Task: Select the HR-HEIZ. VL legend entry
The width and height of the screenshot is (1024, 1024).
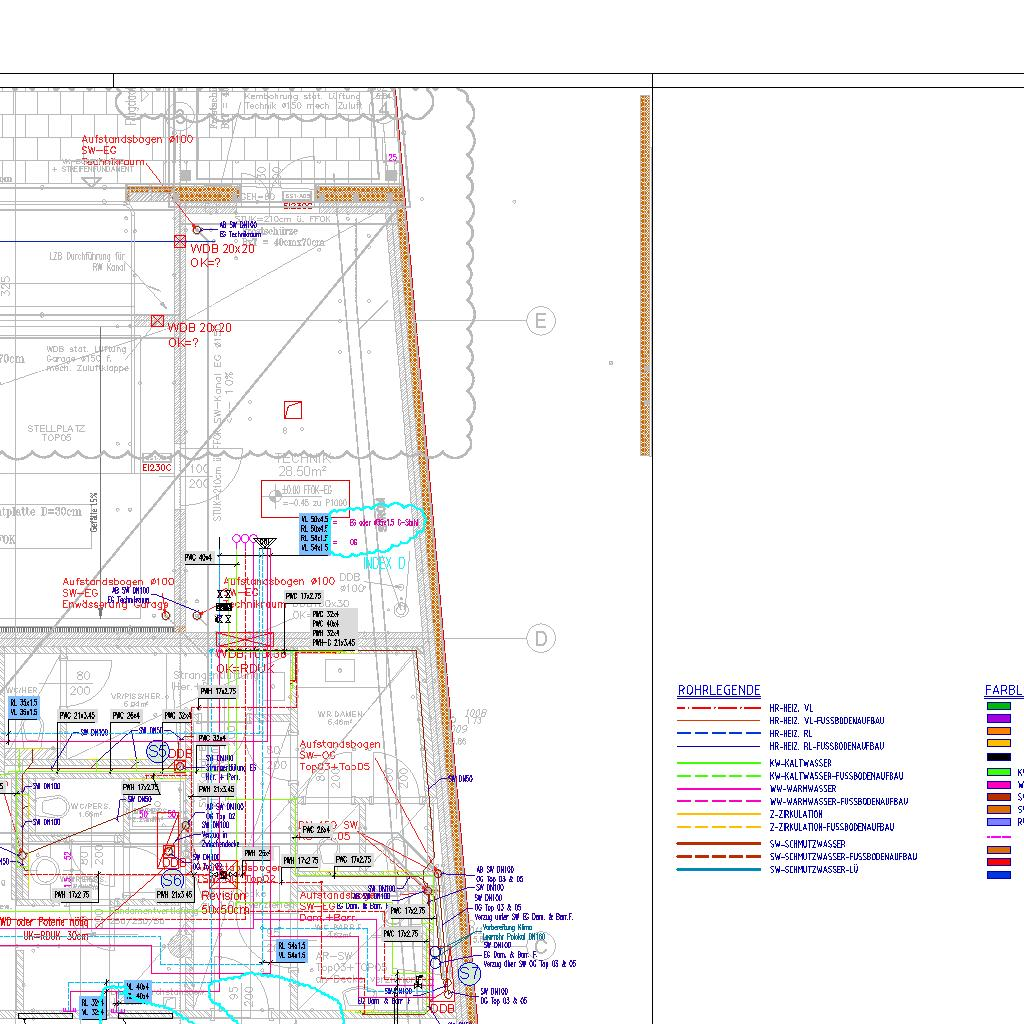Action: tap(790, 707)
